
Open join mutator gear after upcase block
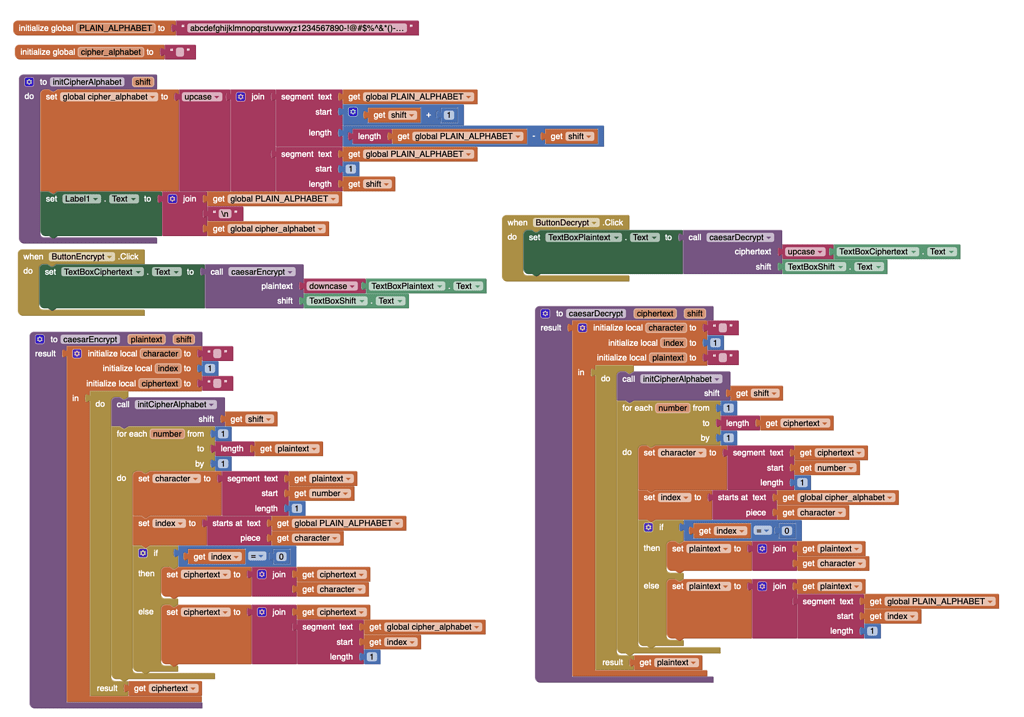point(240,97)
